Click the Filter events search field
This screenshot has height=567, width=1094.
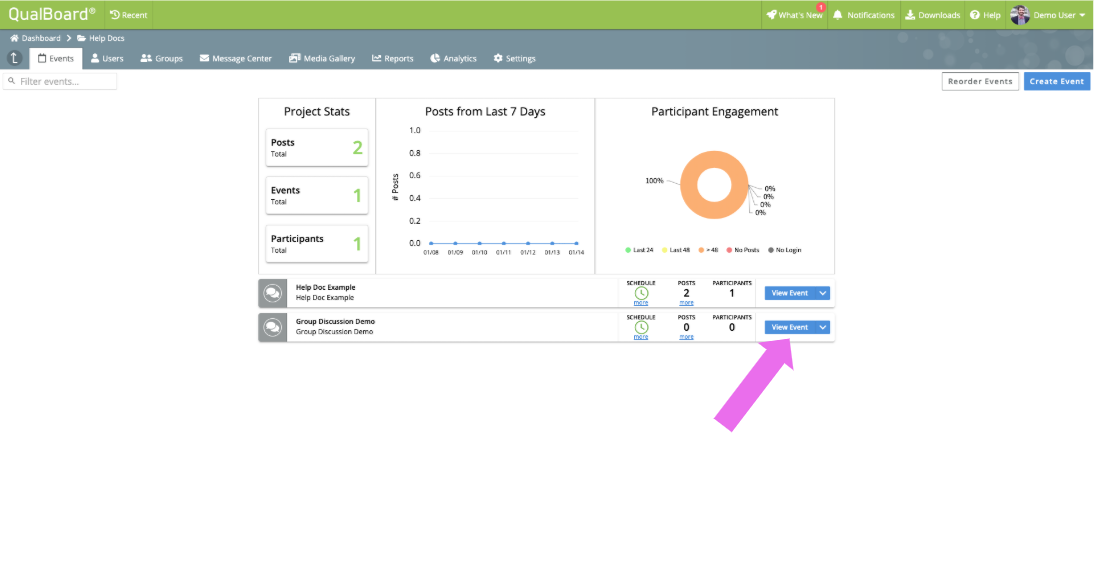60,82
